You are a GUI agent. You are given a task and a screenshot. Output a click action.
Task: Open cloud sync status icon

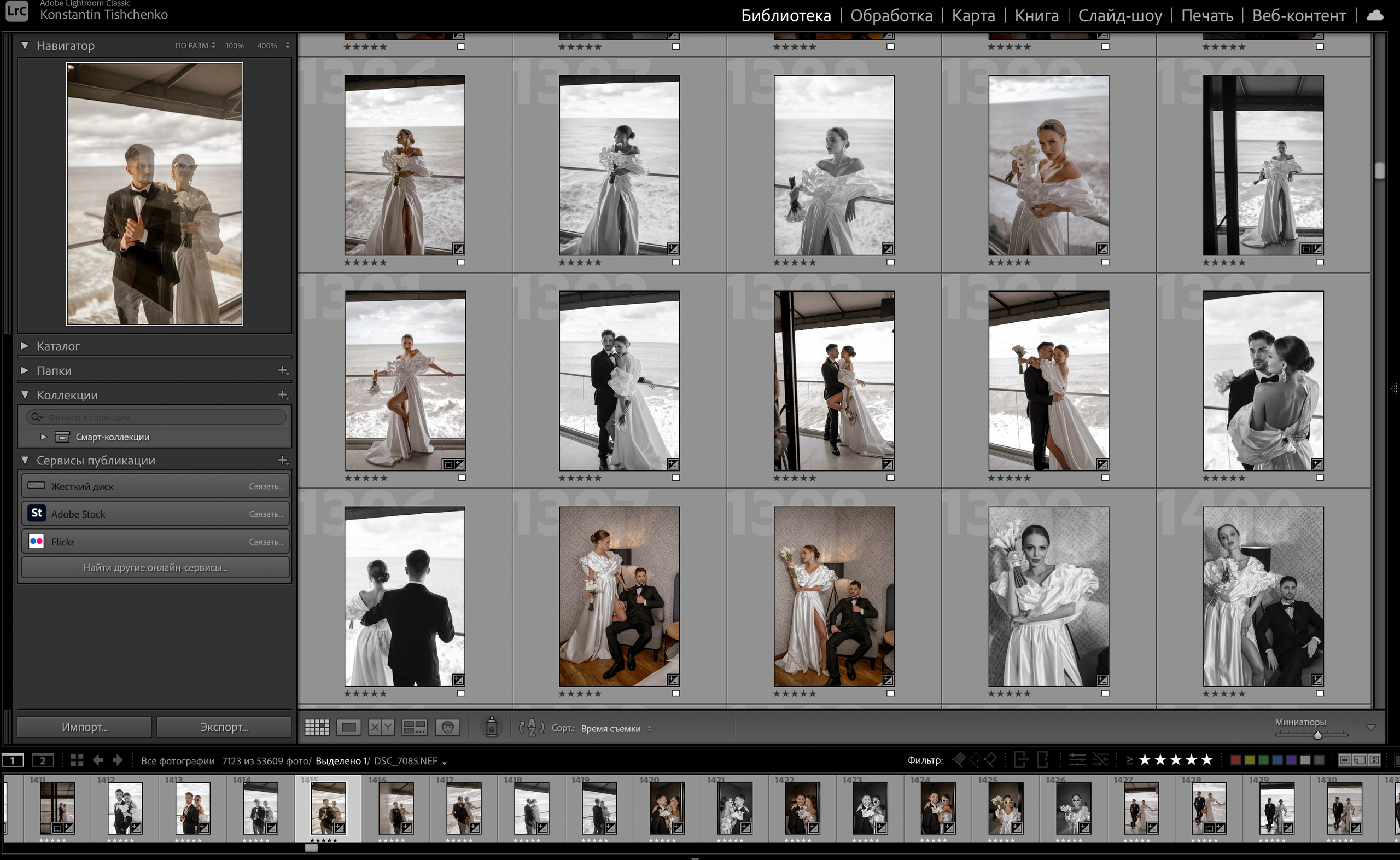[1374, 15]
